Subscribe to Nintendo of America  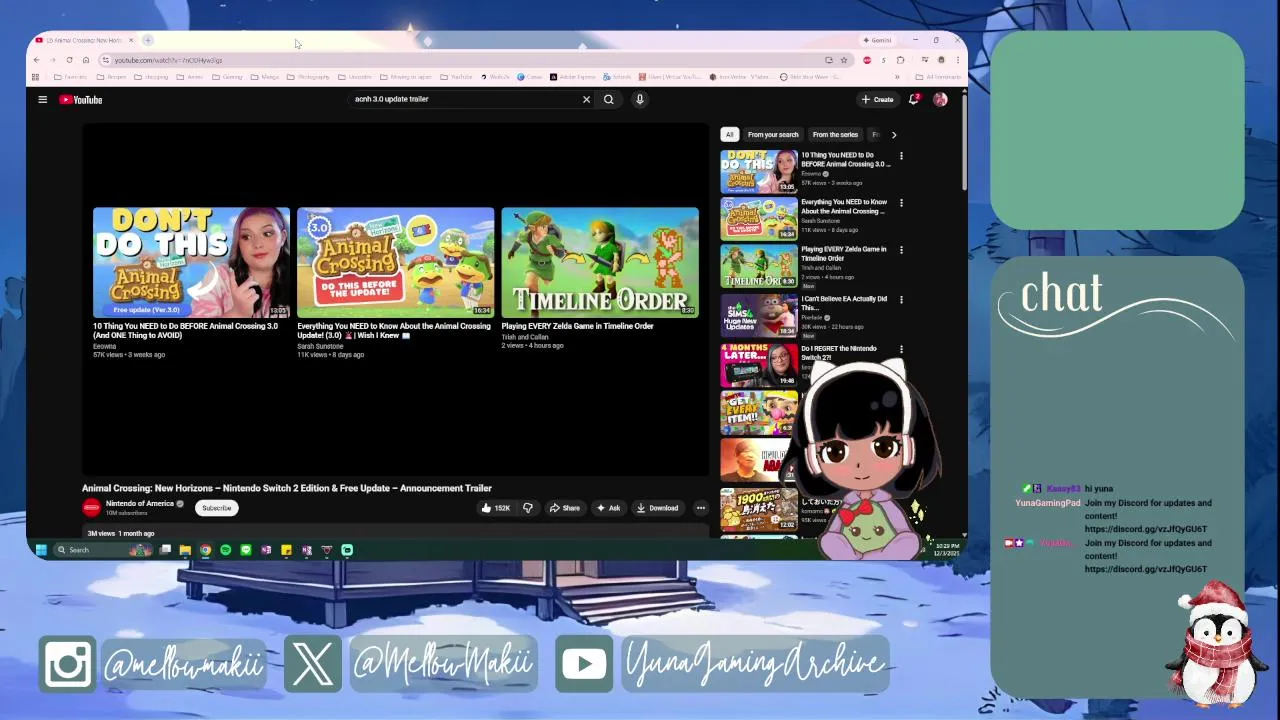[216, 508]
